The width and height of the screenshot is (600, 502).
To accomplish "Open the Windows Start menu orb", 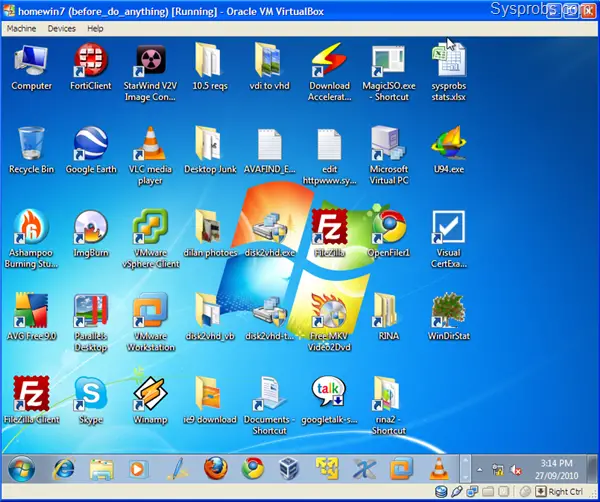I will (21, 469).
